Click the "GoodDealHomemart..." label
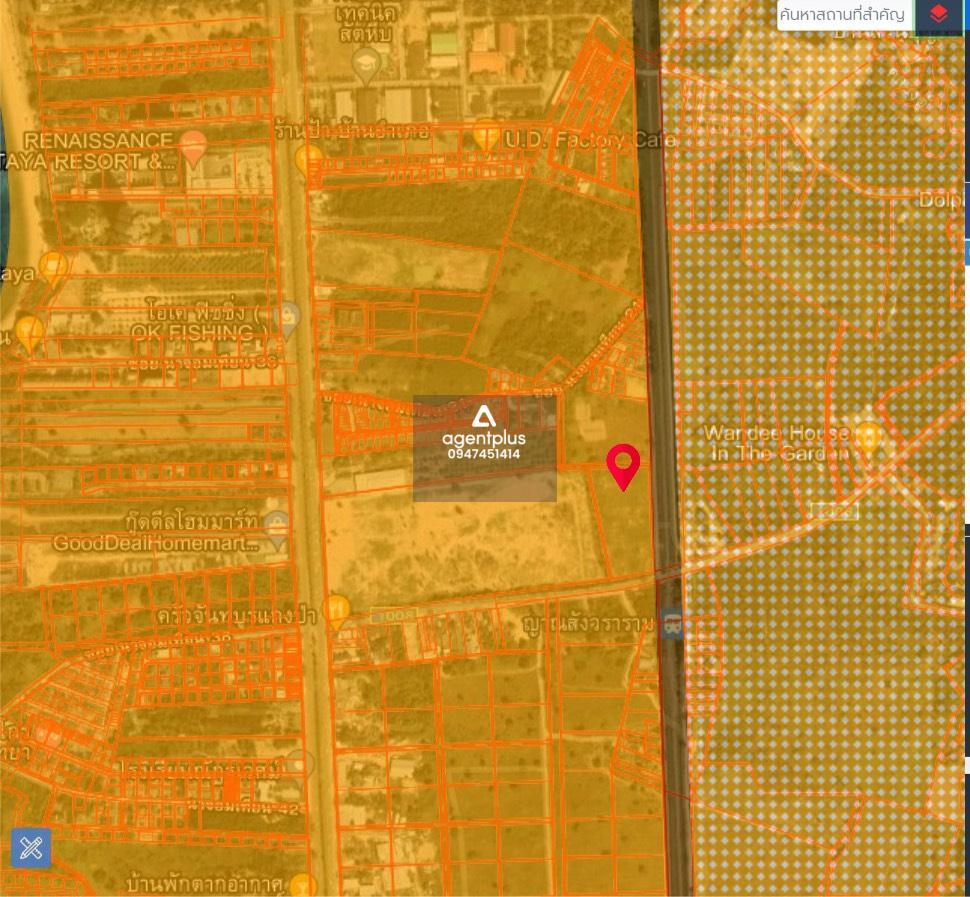The image size is (970, 897). tap(156, 544)
